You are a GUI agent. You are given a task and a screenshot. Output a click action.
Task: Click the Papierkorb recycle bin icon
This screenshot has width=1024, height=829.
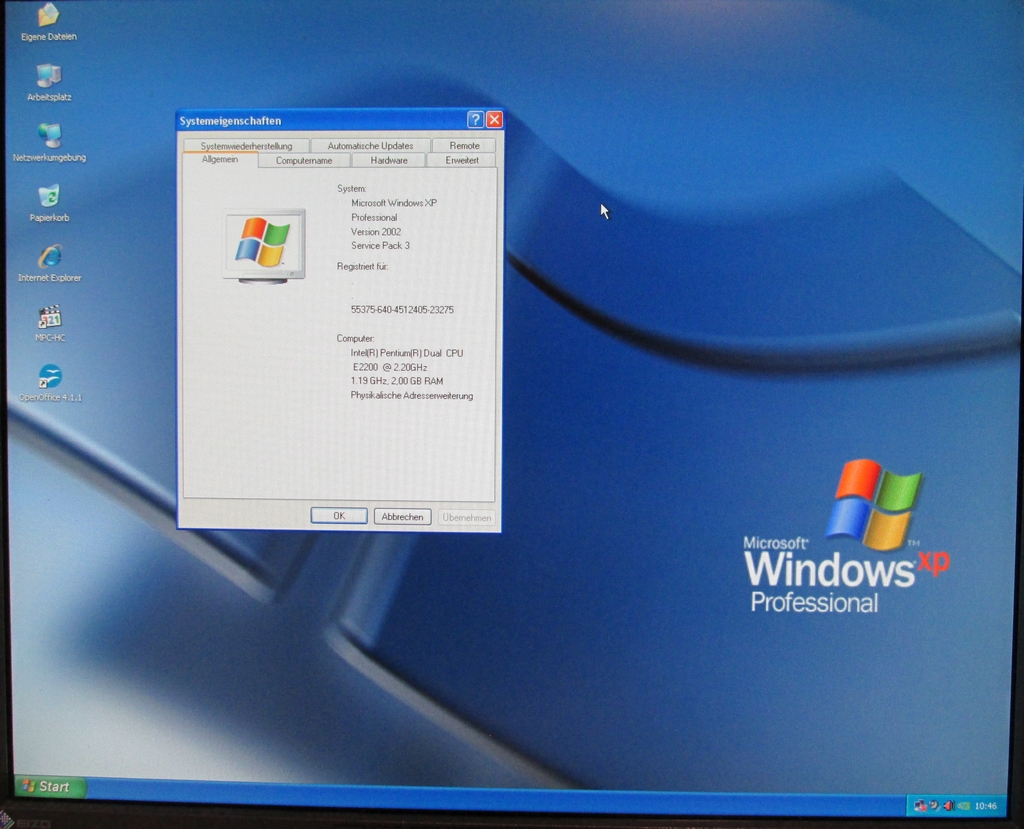pos(48,196)
